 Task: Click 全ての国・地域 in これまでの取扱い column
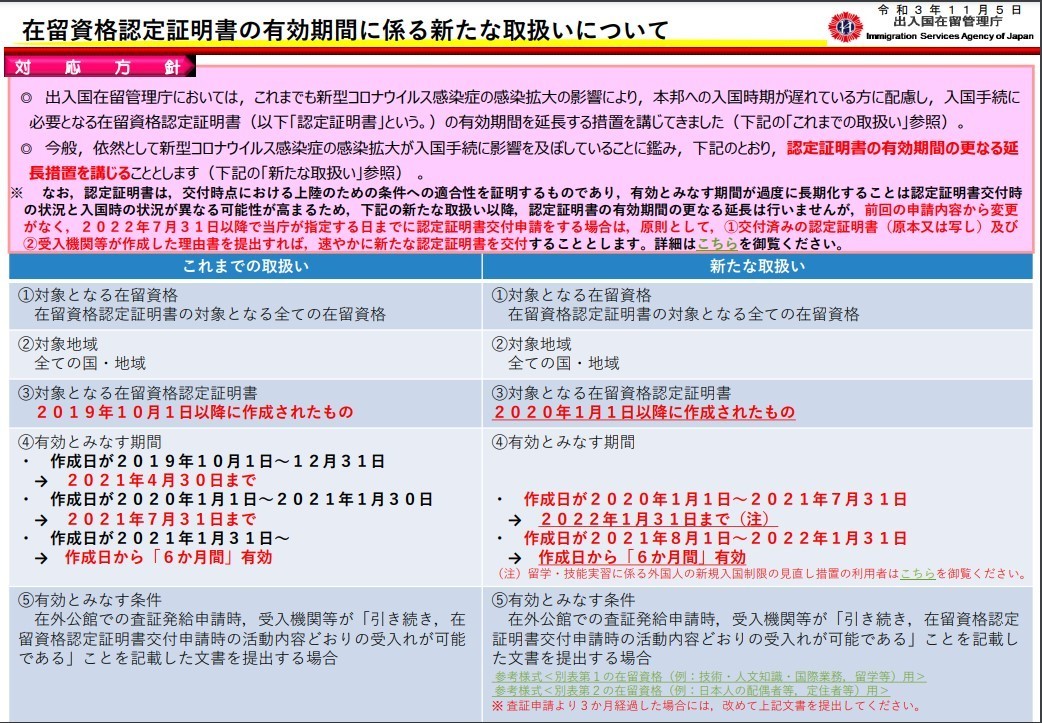tap(90, 363)
